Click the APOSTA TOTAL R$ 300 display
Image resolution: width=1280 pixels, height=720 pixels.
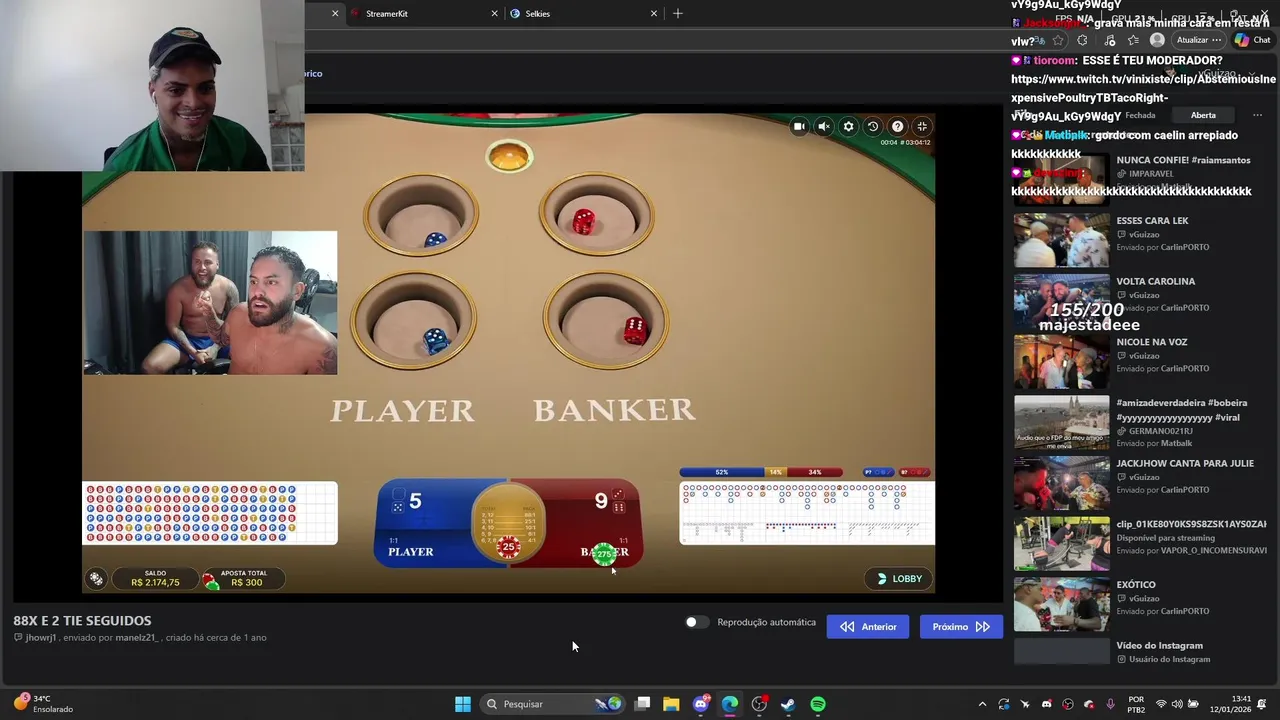243,578
